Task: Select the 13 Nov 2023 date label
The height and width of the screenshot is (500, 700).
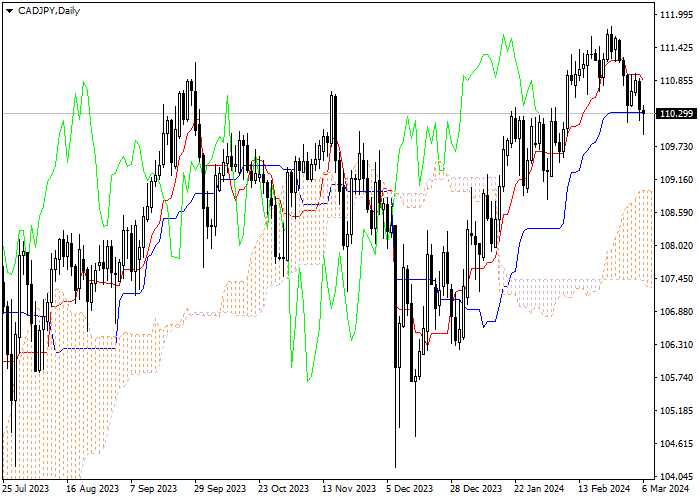Action: 349,488
